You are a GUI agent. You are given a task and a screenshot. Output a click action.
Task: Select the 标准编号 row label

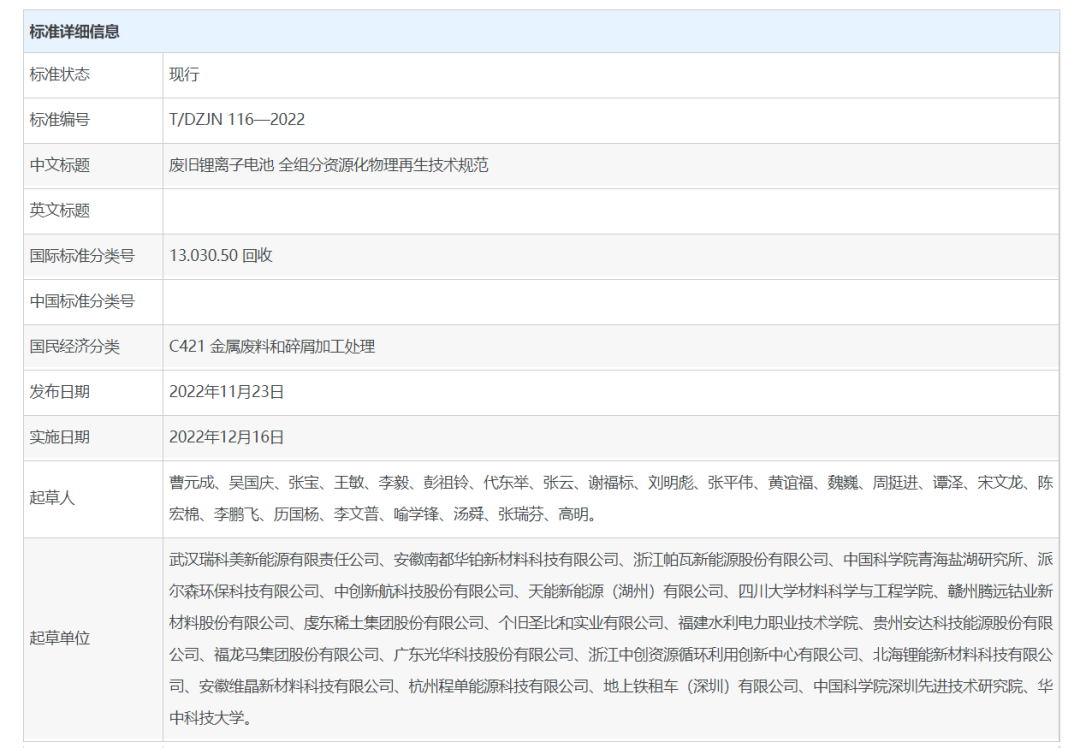click(60, 120)
